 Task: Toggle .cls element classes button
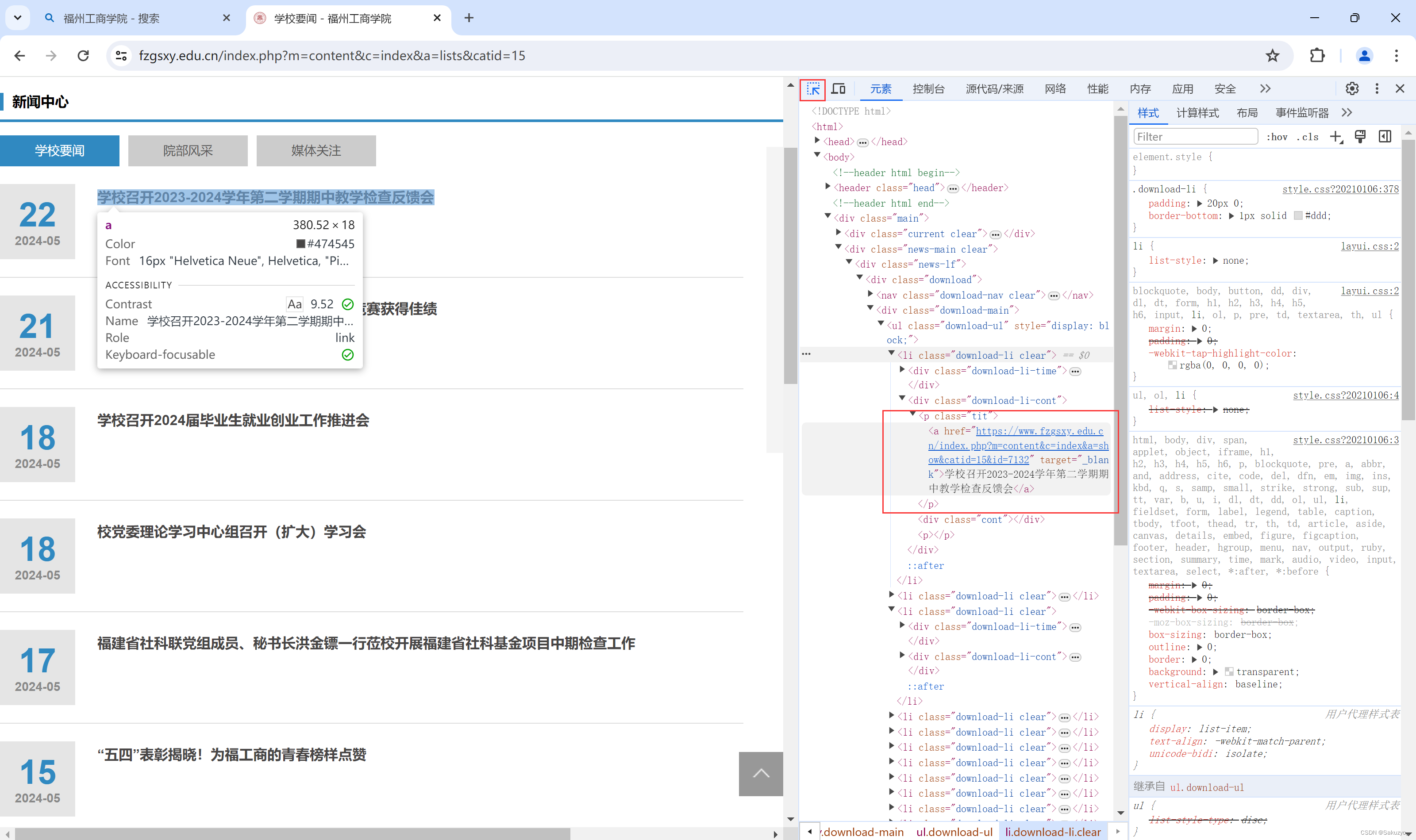coord(1308,137)
